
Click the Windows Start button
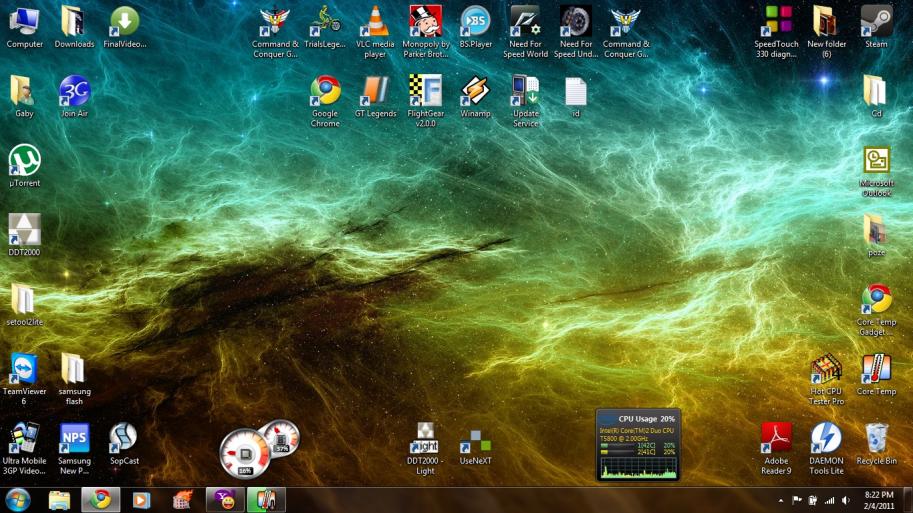[x=18, y=499]
